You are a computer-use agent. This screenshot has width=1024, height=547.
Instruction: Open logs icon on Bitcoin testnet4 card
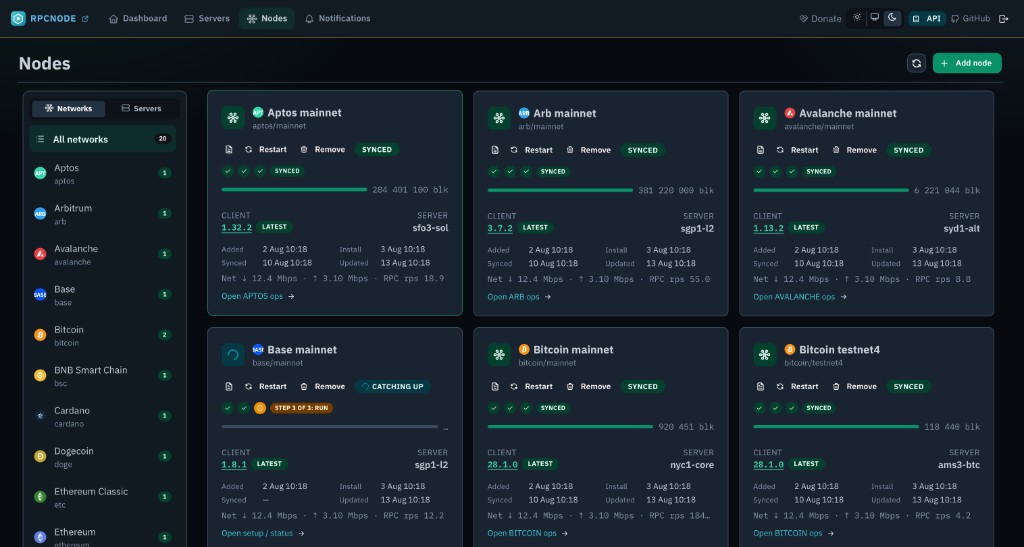[x=760, y=386]
